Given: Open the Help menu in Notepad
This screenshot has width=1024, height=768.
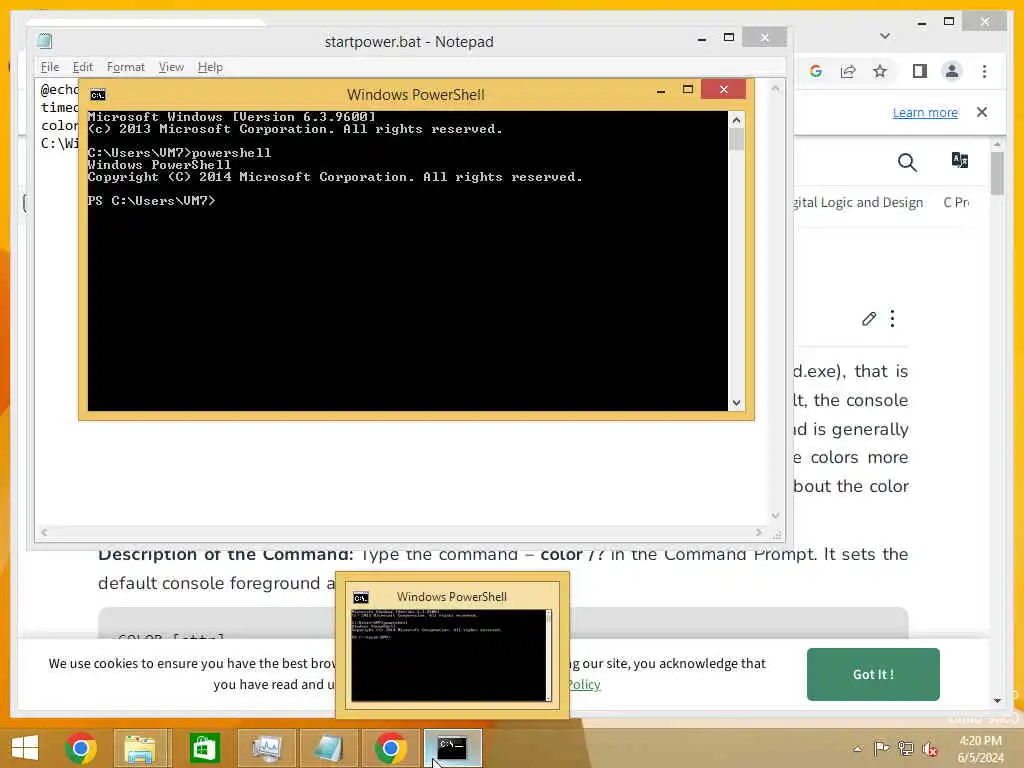Looking at the screenshot, I should [x=210, y=67].
